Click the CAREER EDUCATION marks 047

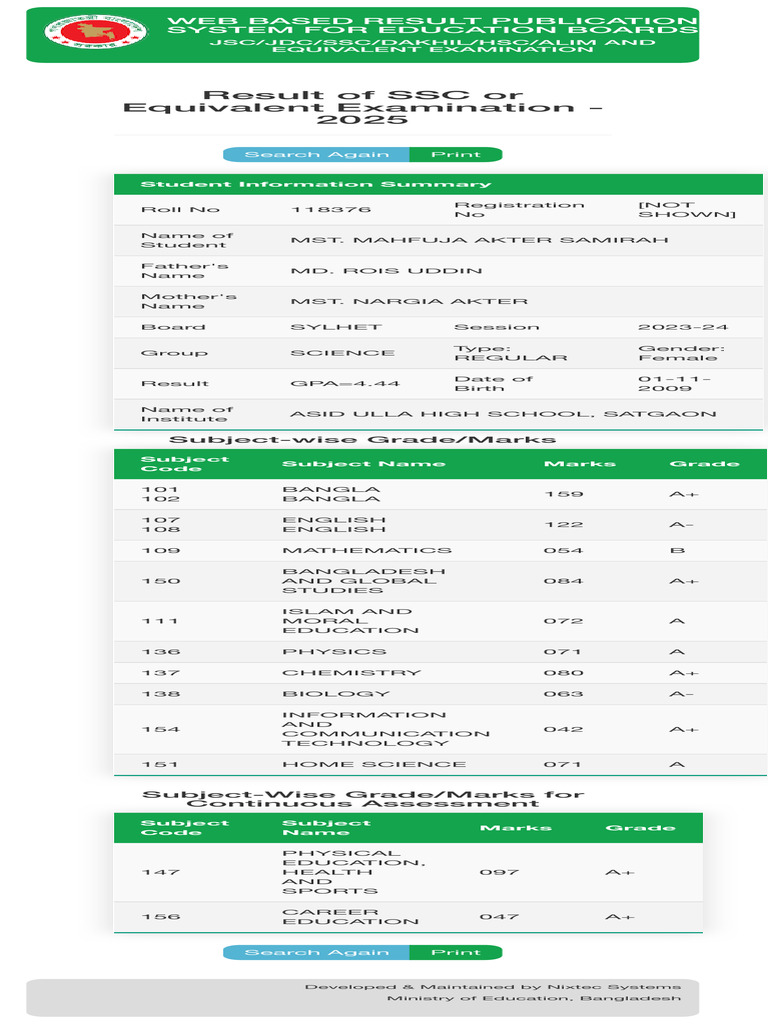pos(500,917)
